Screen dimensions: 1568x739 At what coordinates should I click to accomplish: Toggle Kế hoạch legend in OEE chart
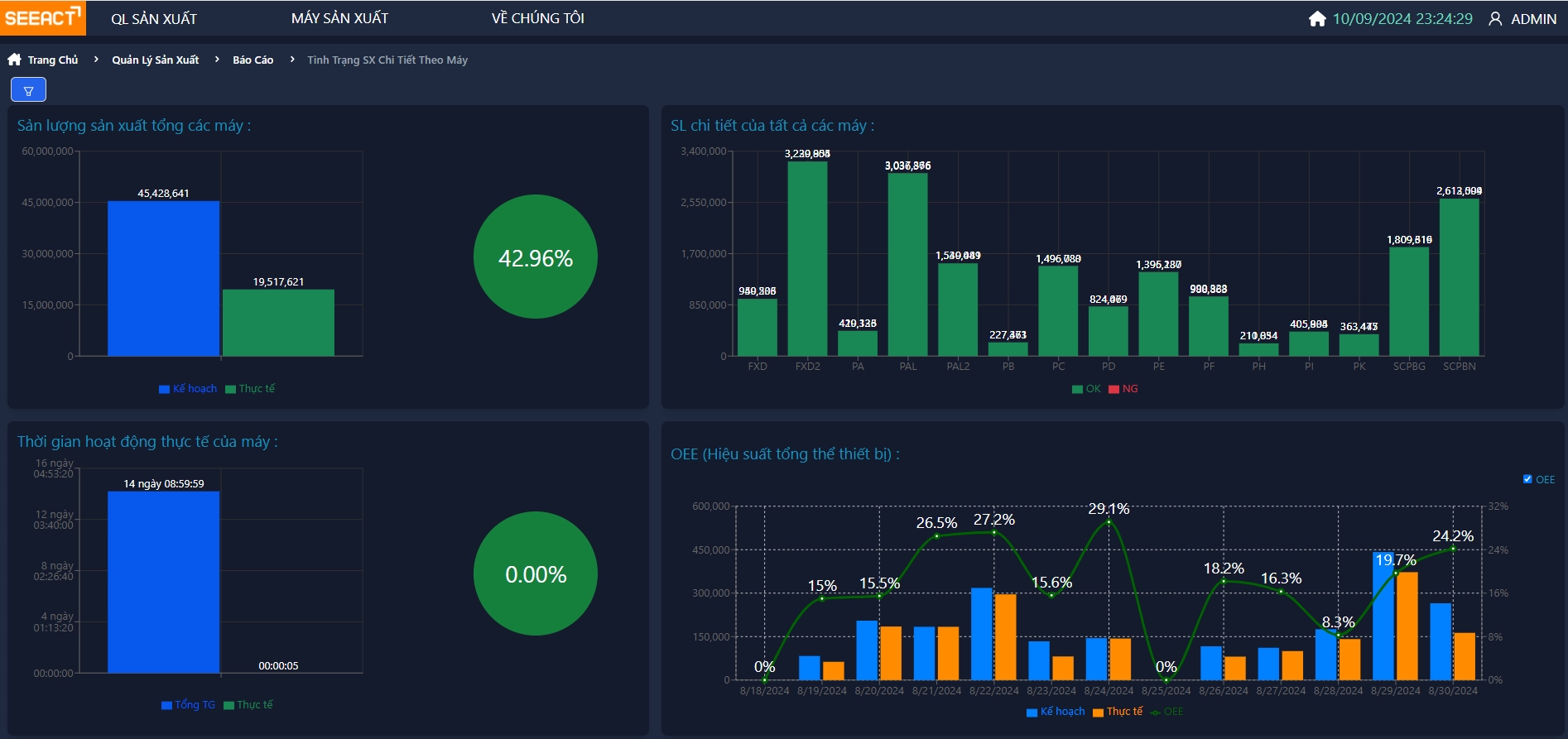tap(1056, 712)
